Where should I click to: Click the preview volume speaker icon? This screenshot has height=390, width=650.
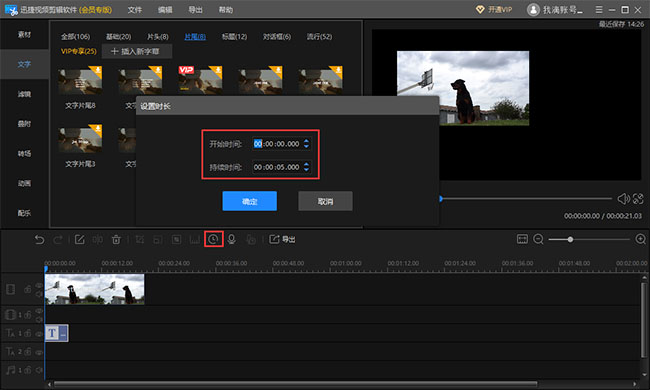click(623, 199)
